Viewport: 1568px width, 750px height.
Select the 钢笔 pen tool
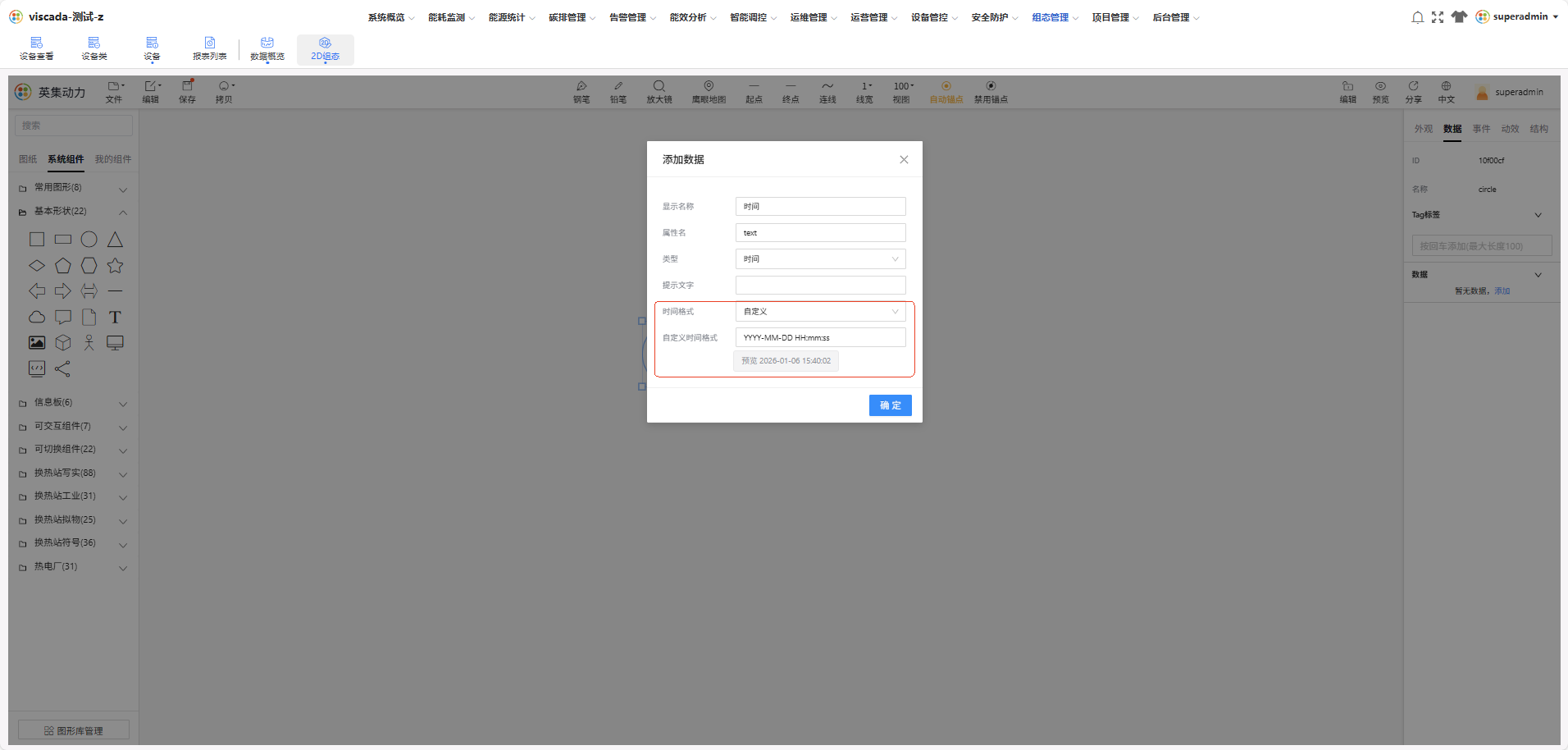[x=581, y=92]
